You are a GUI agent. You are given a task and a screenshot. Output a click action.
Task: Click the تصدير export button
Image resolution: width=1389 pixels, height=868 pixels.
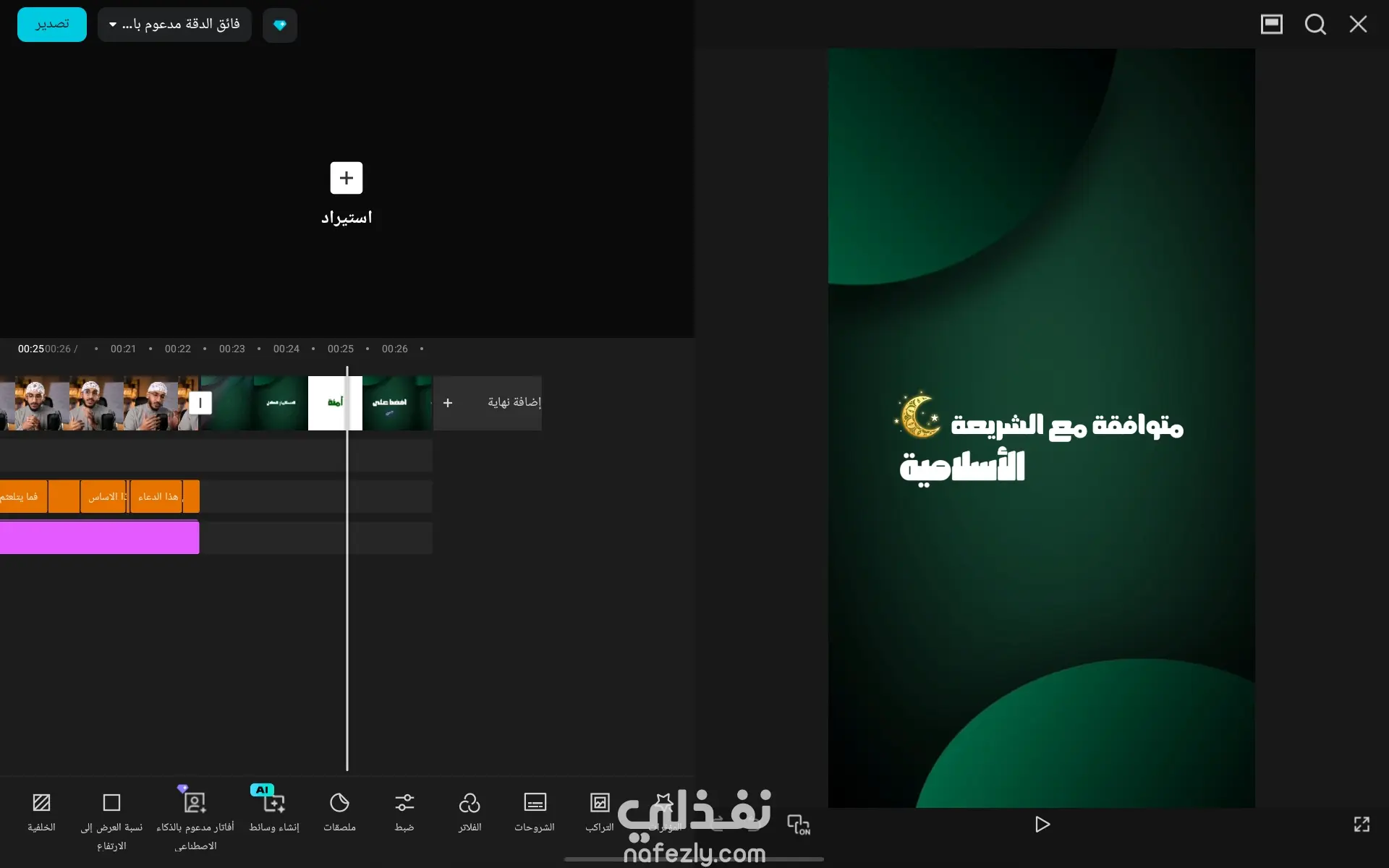pos(52,25)
